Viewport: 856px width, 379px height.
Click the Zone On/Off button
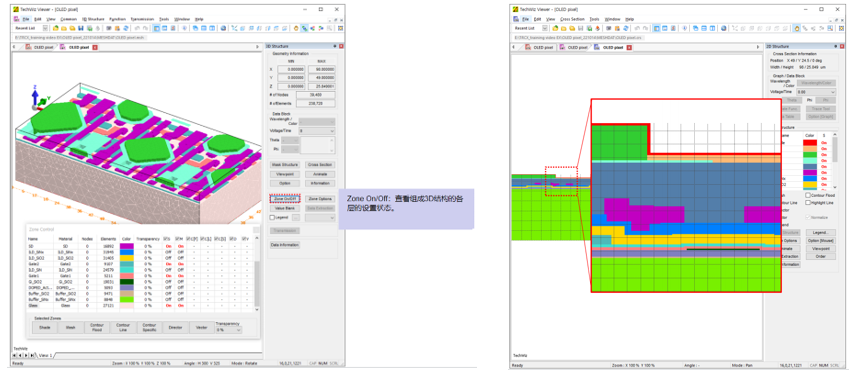coord(285,199)
